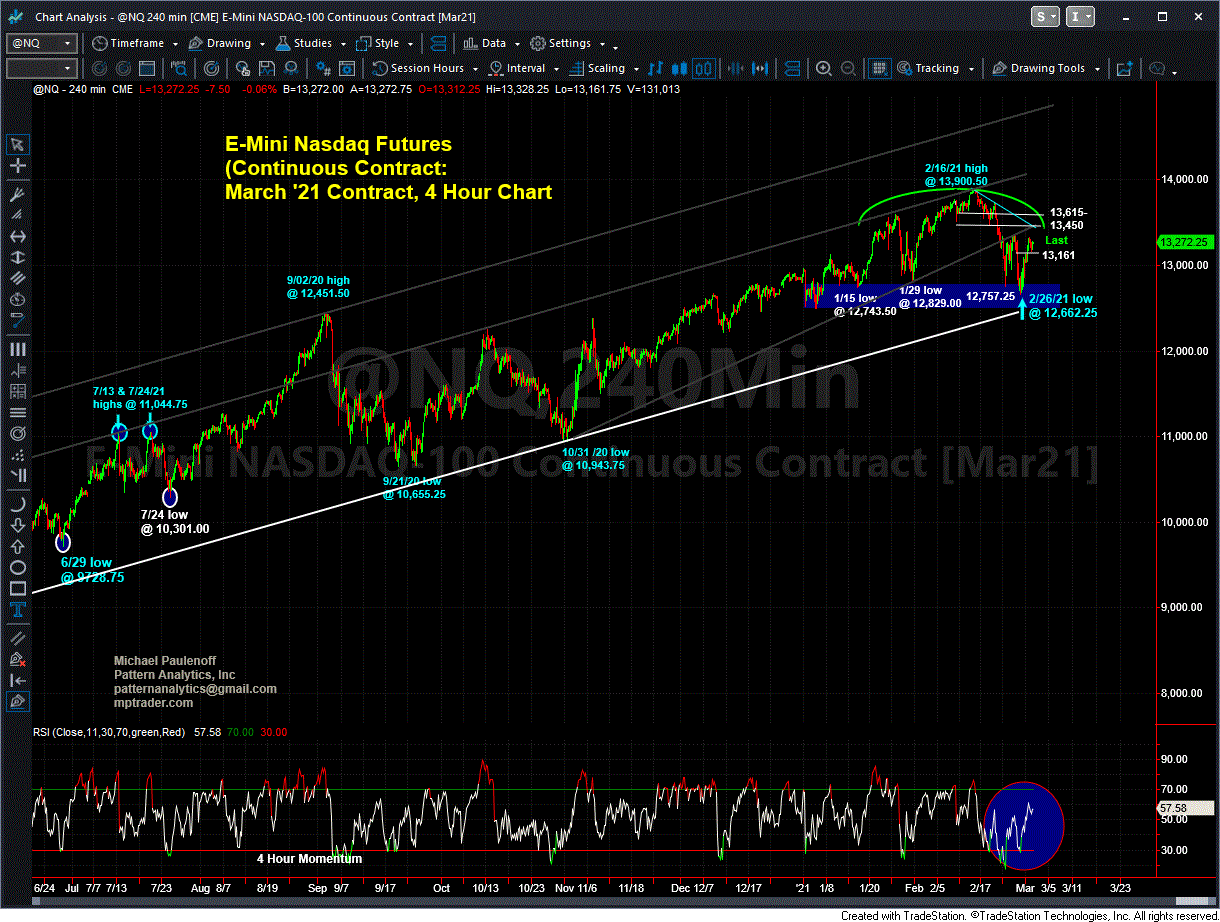Click the '4 Hour Momentum' label
This screenshot has height=922, width=1220.
pyautogui.click(x=309, y=859)
